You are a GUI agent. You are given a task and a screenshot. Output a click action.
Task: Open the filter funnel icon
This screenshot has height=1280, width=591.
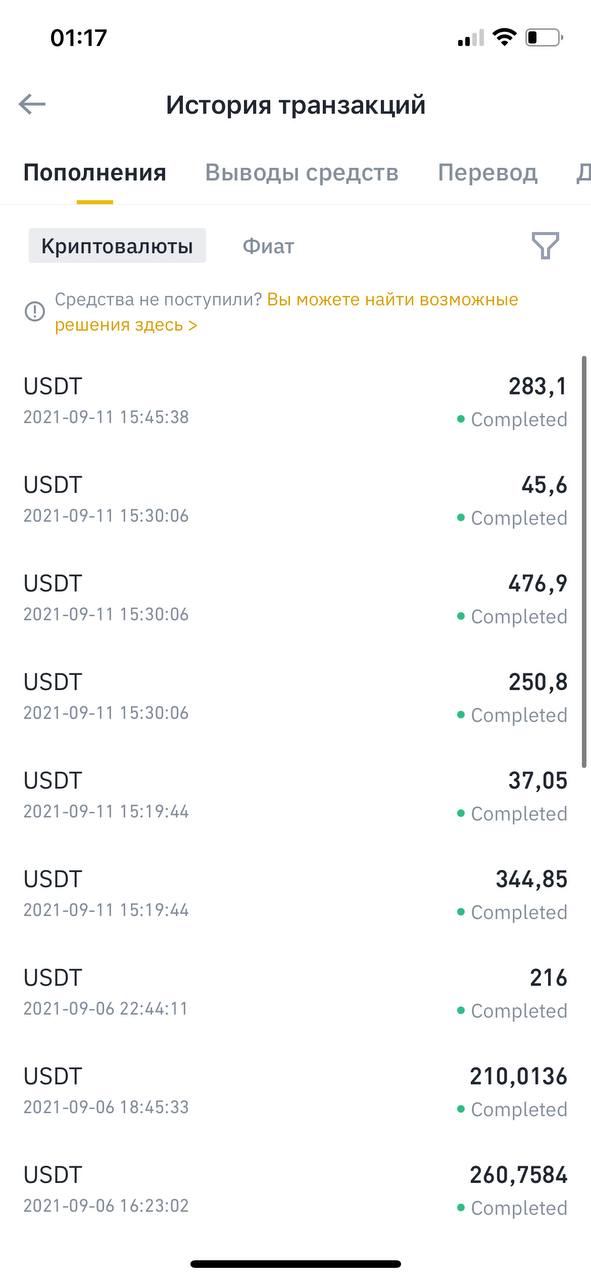[545, 246]
